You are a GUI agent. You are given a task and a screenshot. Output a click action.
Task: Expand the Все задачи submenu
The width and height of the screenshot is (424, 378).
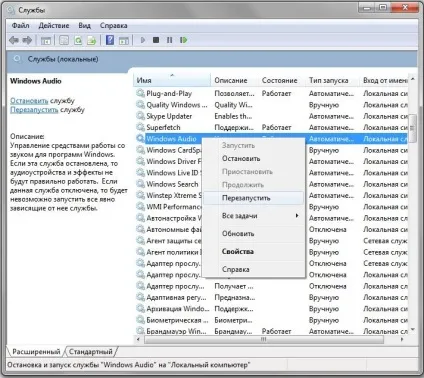click(x=253, y=216)
